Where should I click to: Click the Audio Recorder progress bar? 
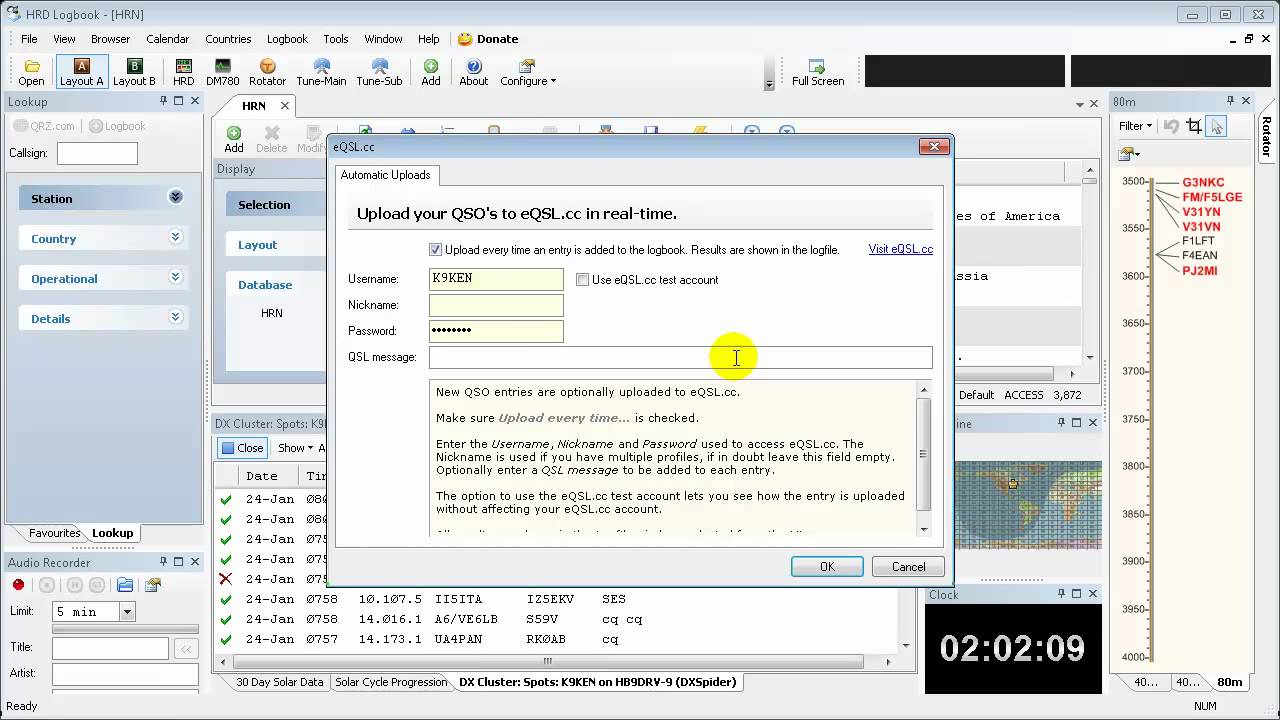[125, 630]
